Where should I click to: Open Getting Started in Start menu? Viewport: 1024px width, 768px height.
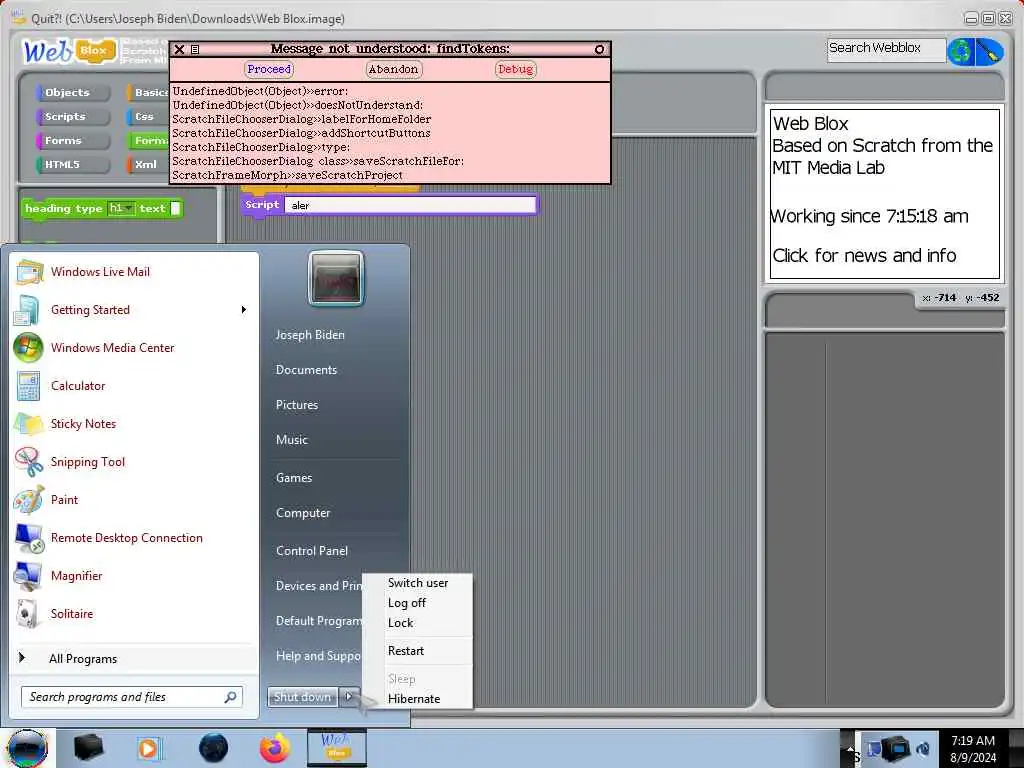(x=134, y=310)
